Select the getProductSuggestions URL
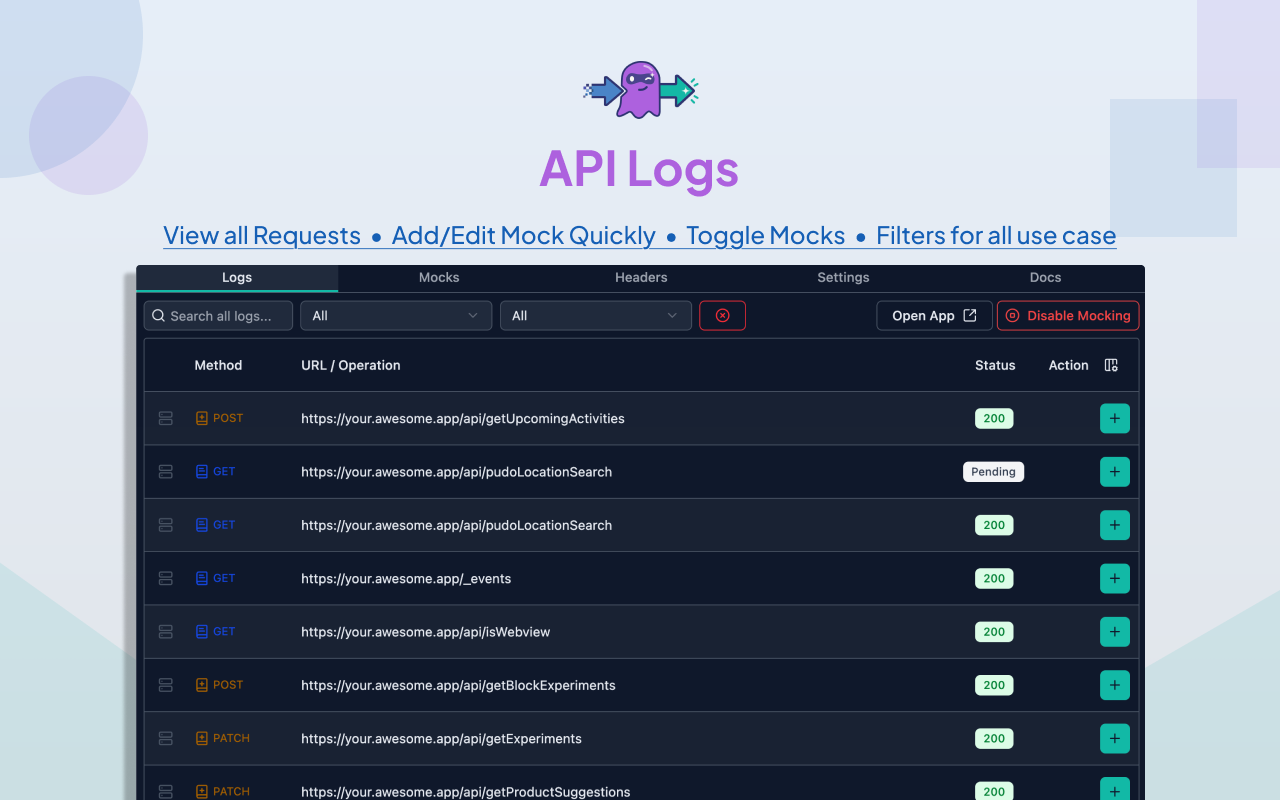The height and width of the screenshot is (800, 1280). 466,792
